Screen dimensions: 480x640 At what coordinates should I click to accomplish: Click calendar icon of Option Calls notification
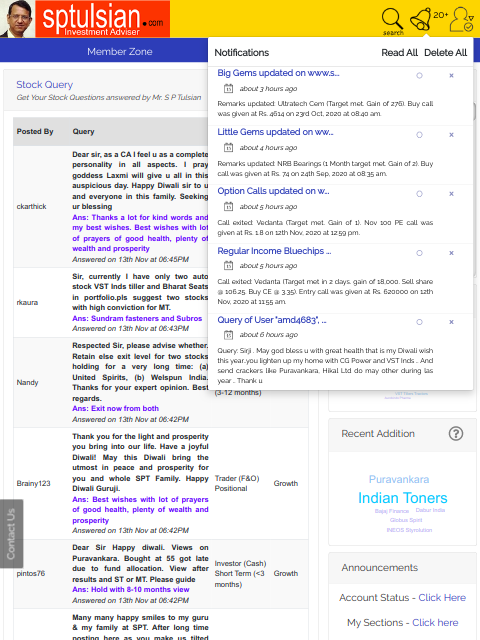click(229, 207)
